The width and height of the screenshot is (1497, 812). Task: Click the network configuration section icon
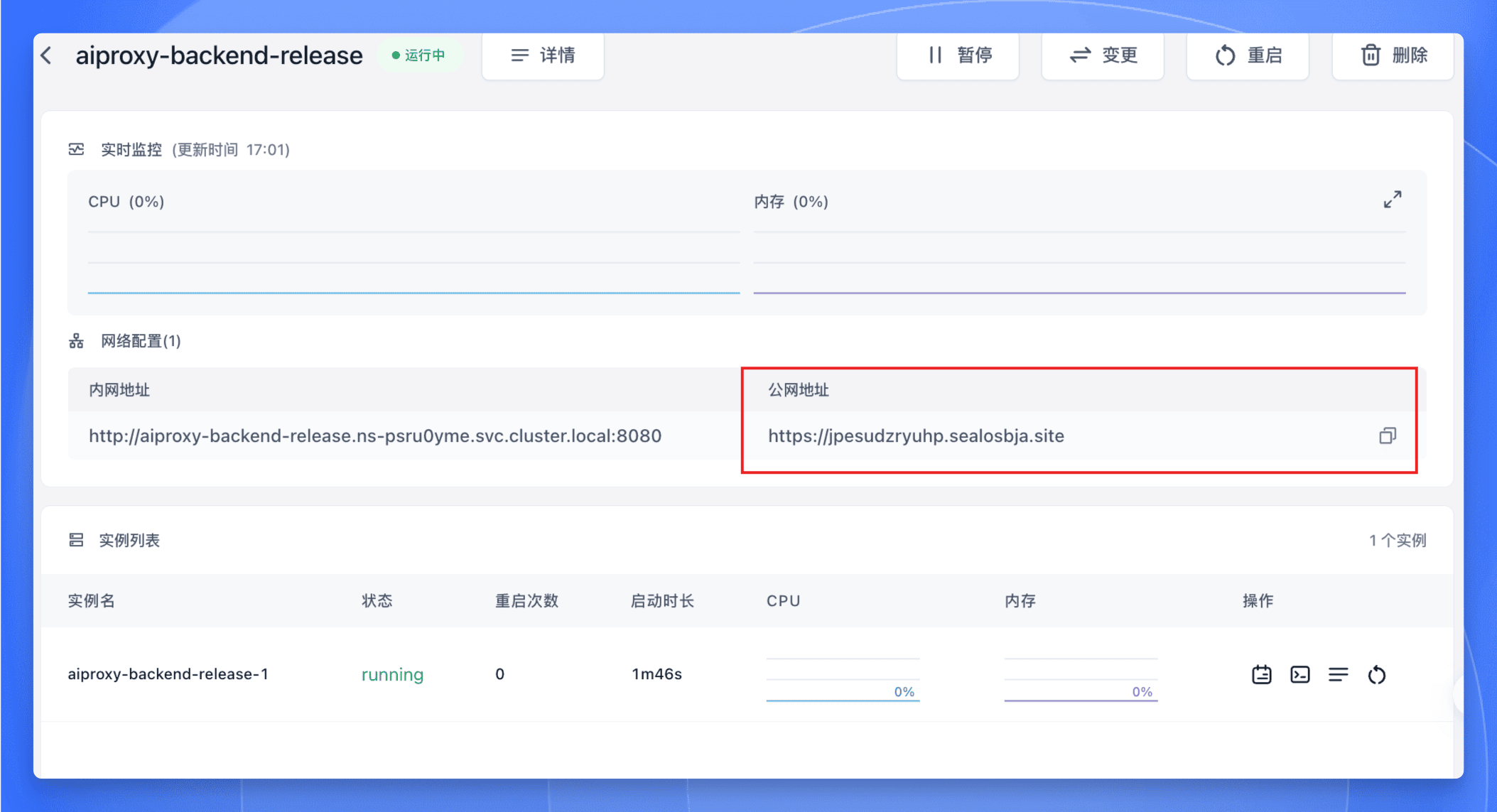tap(76, 340)
